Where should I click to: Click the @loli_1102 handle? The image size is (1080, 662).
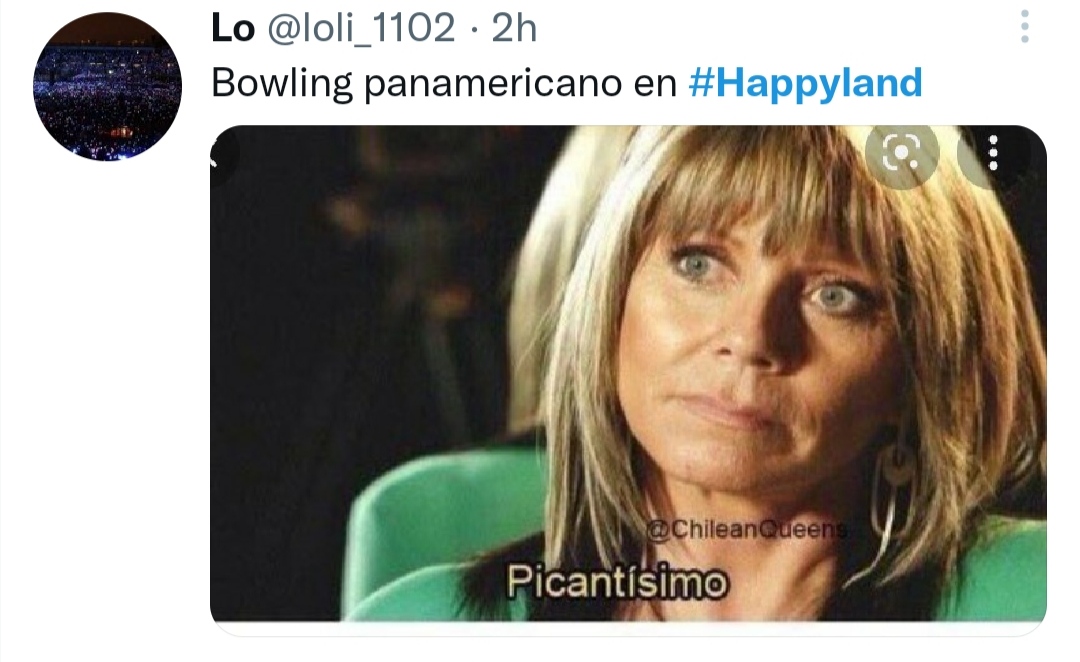(x=361, y=28)
